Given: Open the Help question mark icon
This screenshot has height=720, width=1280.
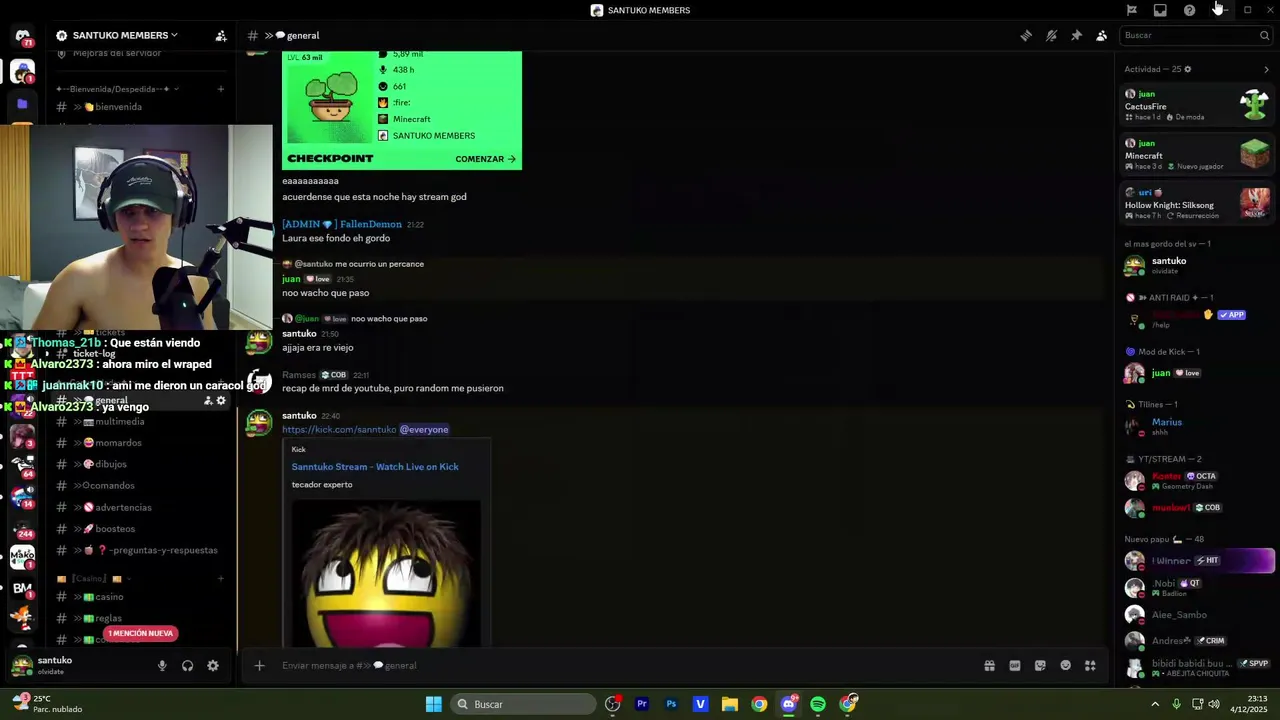Looking at the screenshot, I should click(x=1189, y=10).
